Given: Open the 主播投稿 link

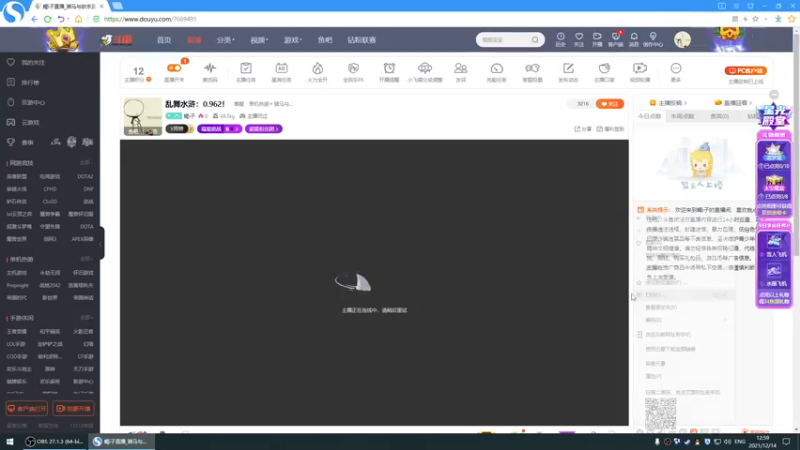Looking at the screenshot, I should click(668, 103).
